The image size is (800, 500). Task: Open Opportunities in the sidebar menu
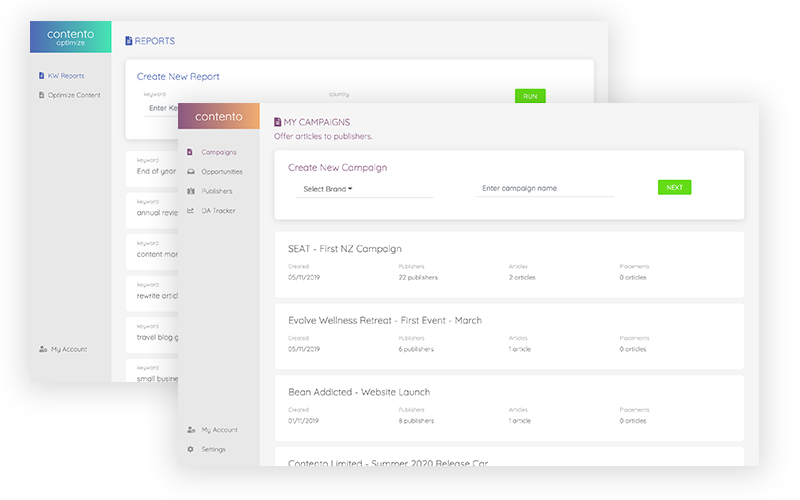pyautogui.click(x=222, y=171)
